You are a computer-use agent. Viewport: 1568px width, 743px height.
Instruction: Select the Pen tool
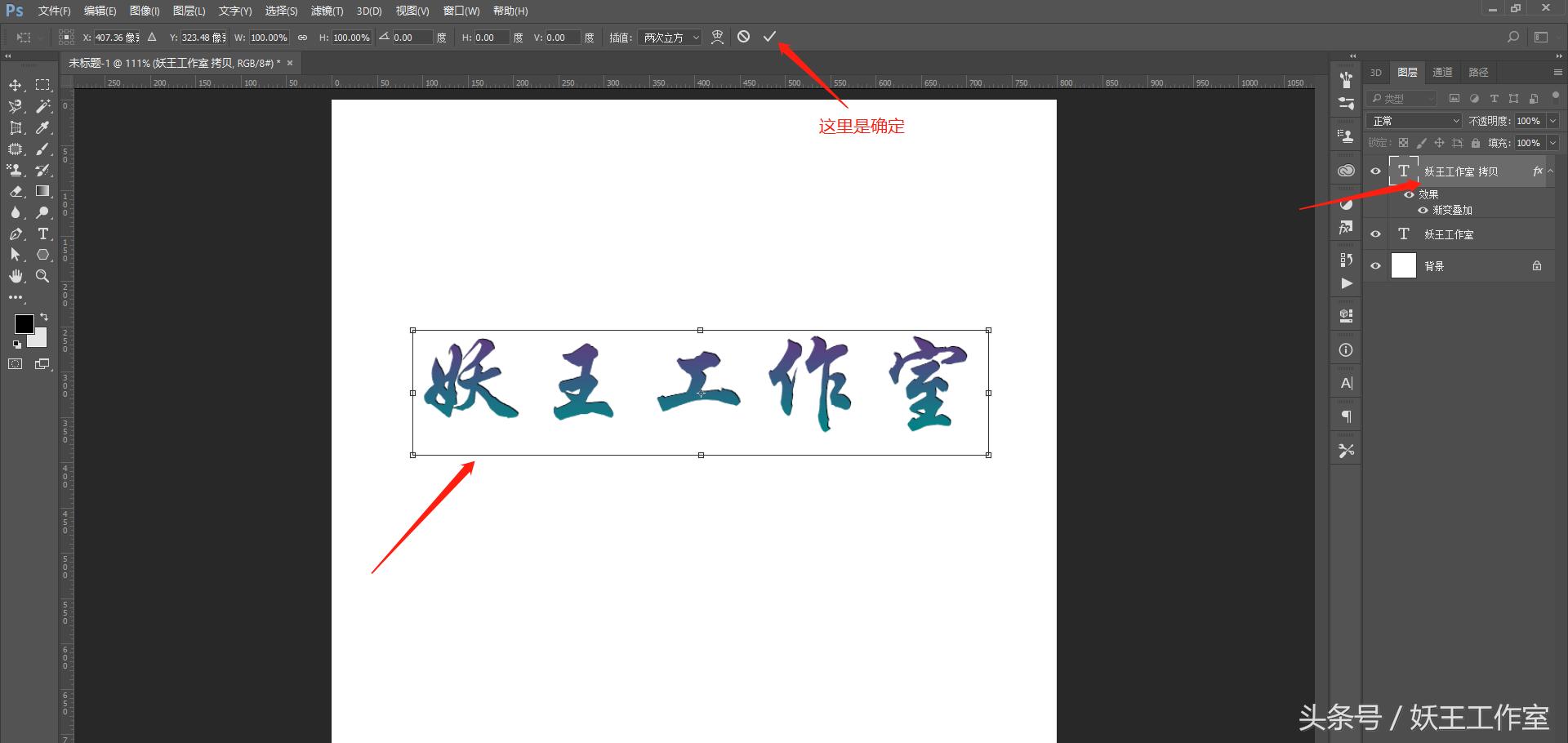click(x=15, y=234)
